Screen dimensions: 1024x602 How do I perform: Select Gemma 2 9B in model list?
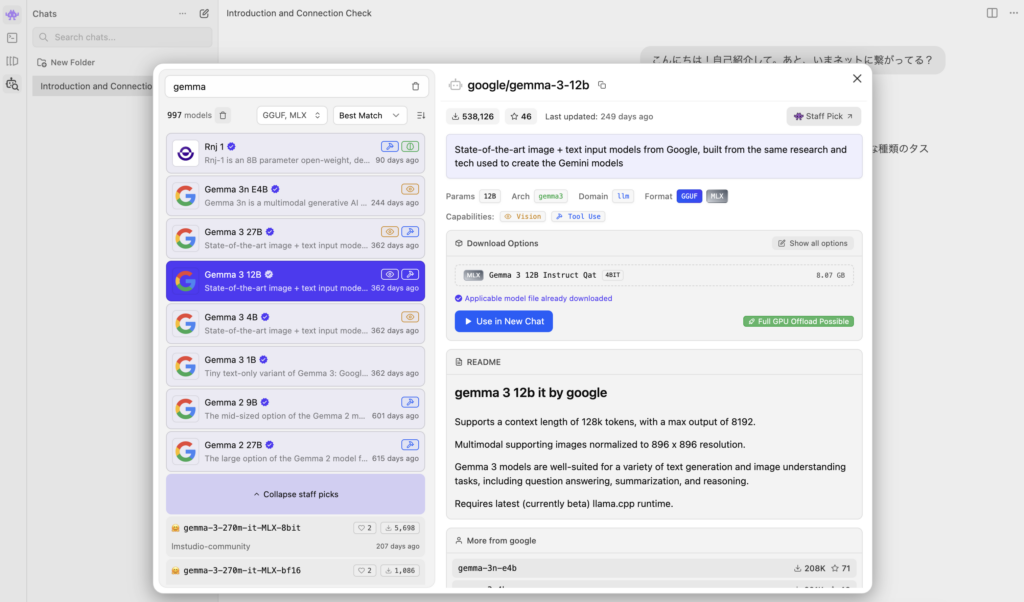pos(295,409)
